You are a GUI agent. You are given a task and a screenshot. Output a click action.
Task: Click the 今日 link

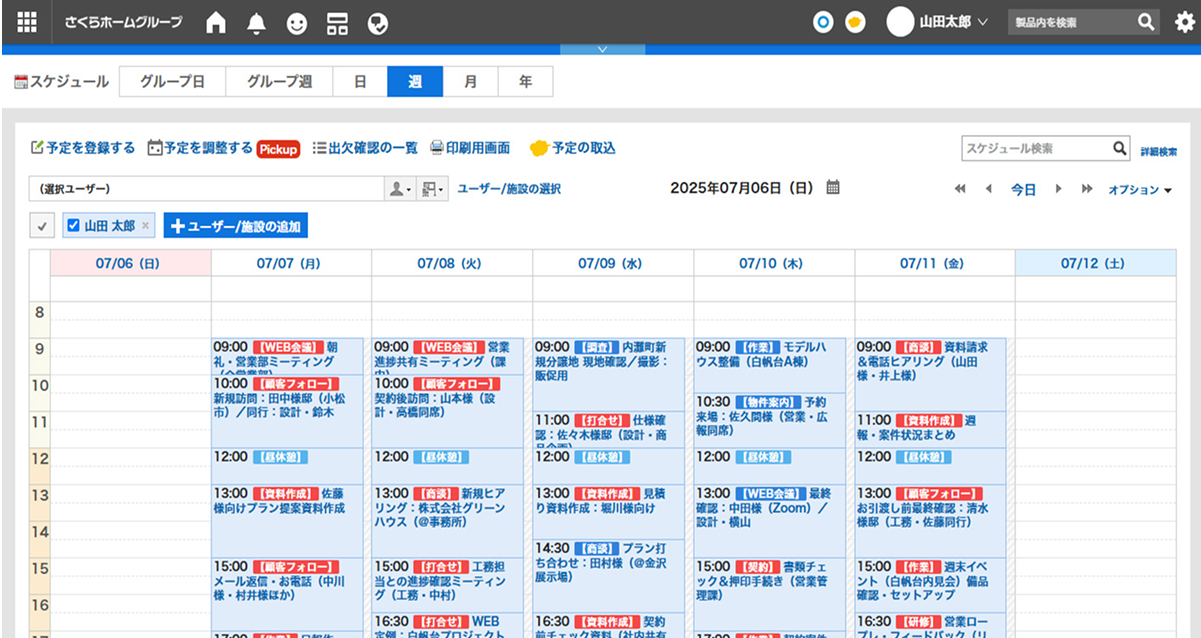[1023, 190]
